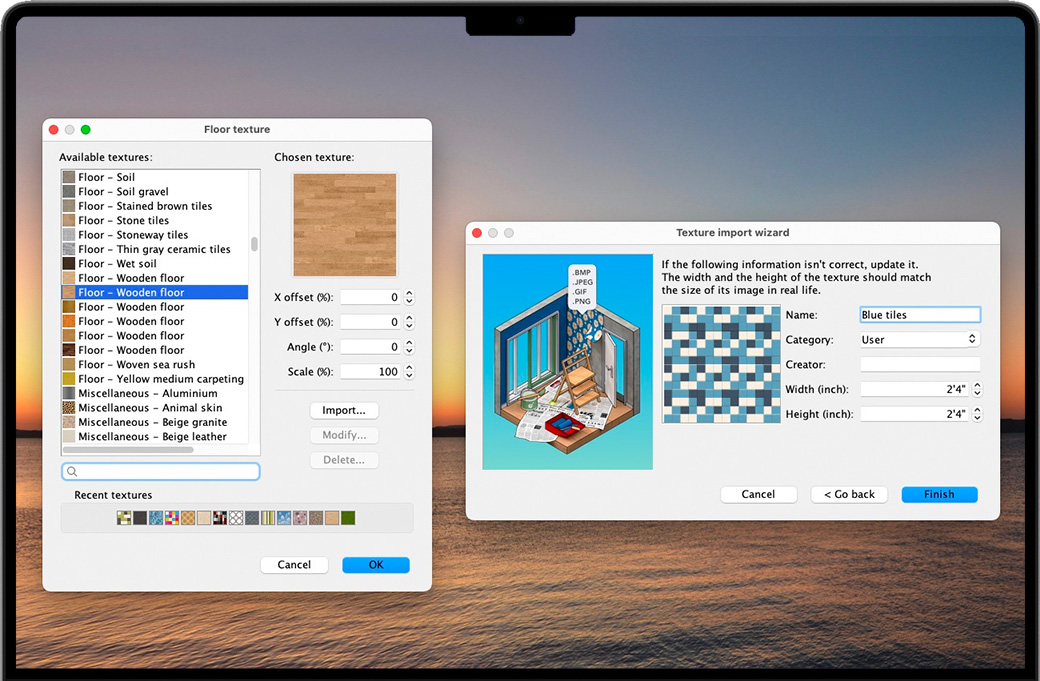Click the Name field containing Blue tiles
The height and width of the screenshot is (681, 1040).
click(x=920, y=315)
